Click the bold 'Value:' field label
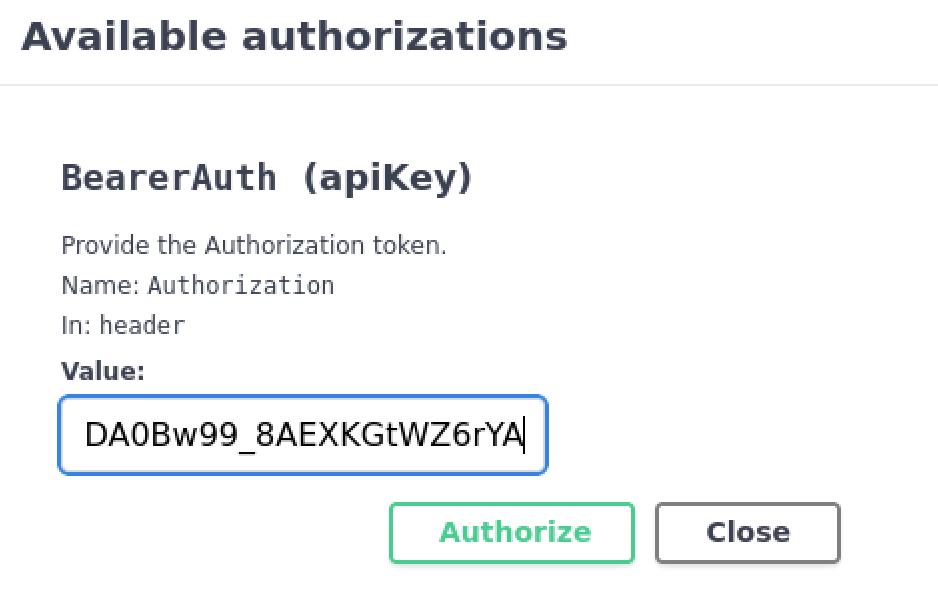The width and height of the screenshot is (938, 589). (103, 372)
